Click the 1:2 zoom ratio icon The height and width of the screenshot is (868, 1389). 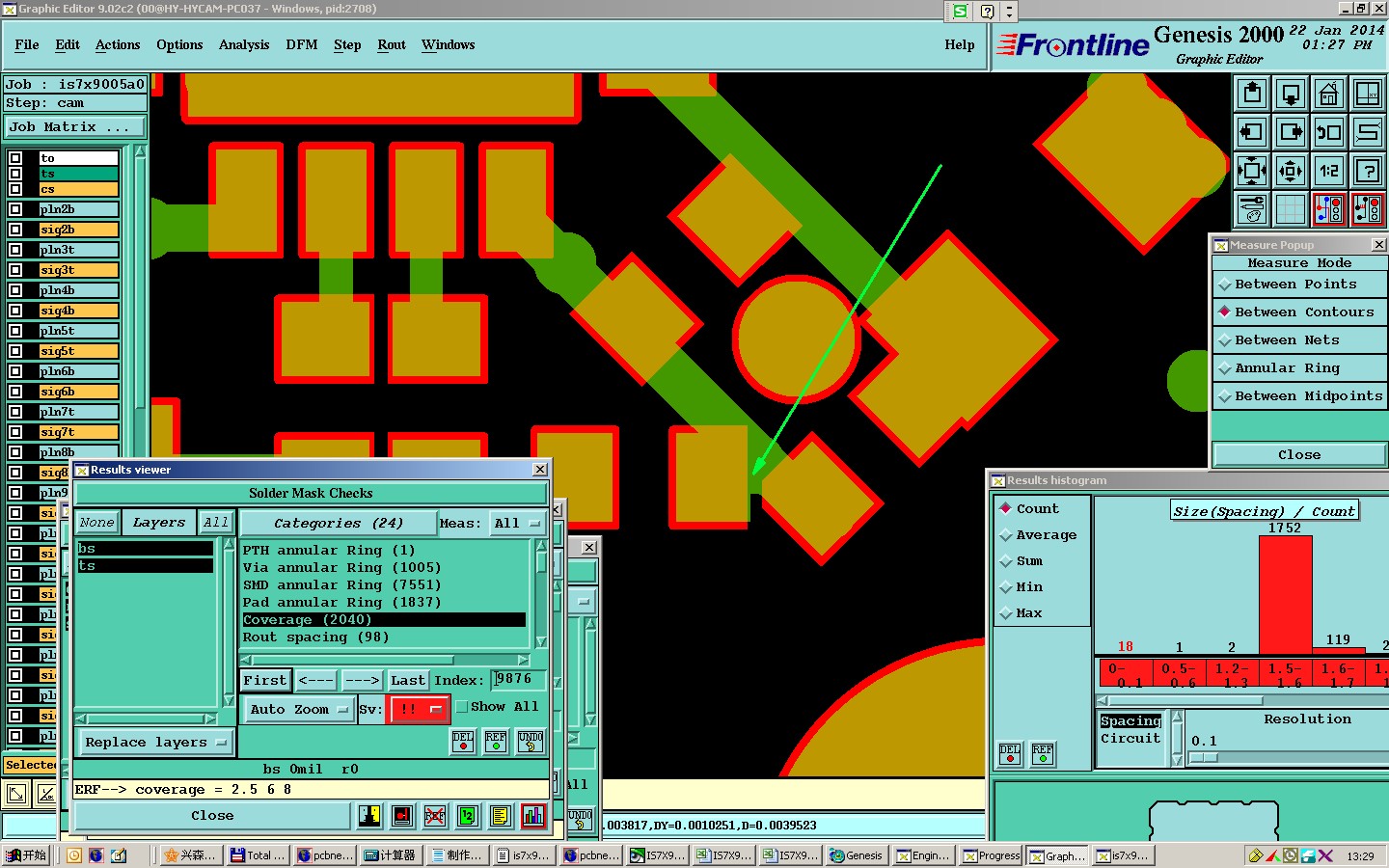click(1329, 171)
